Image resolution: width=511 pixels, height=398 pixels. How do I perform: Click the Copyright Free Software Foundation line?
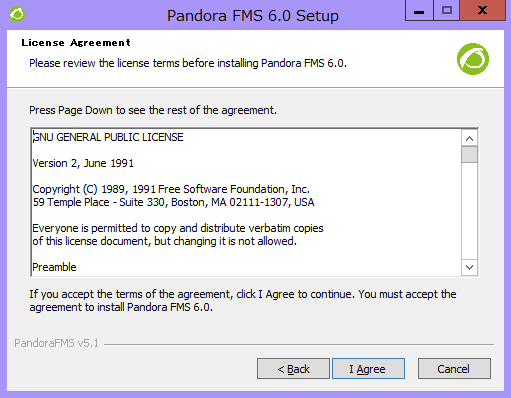click(171, 189)
